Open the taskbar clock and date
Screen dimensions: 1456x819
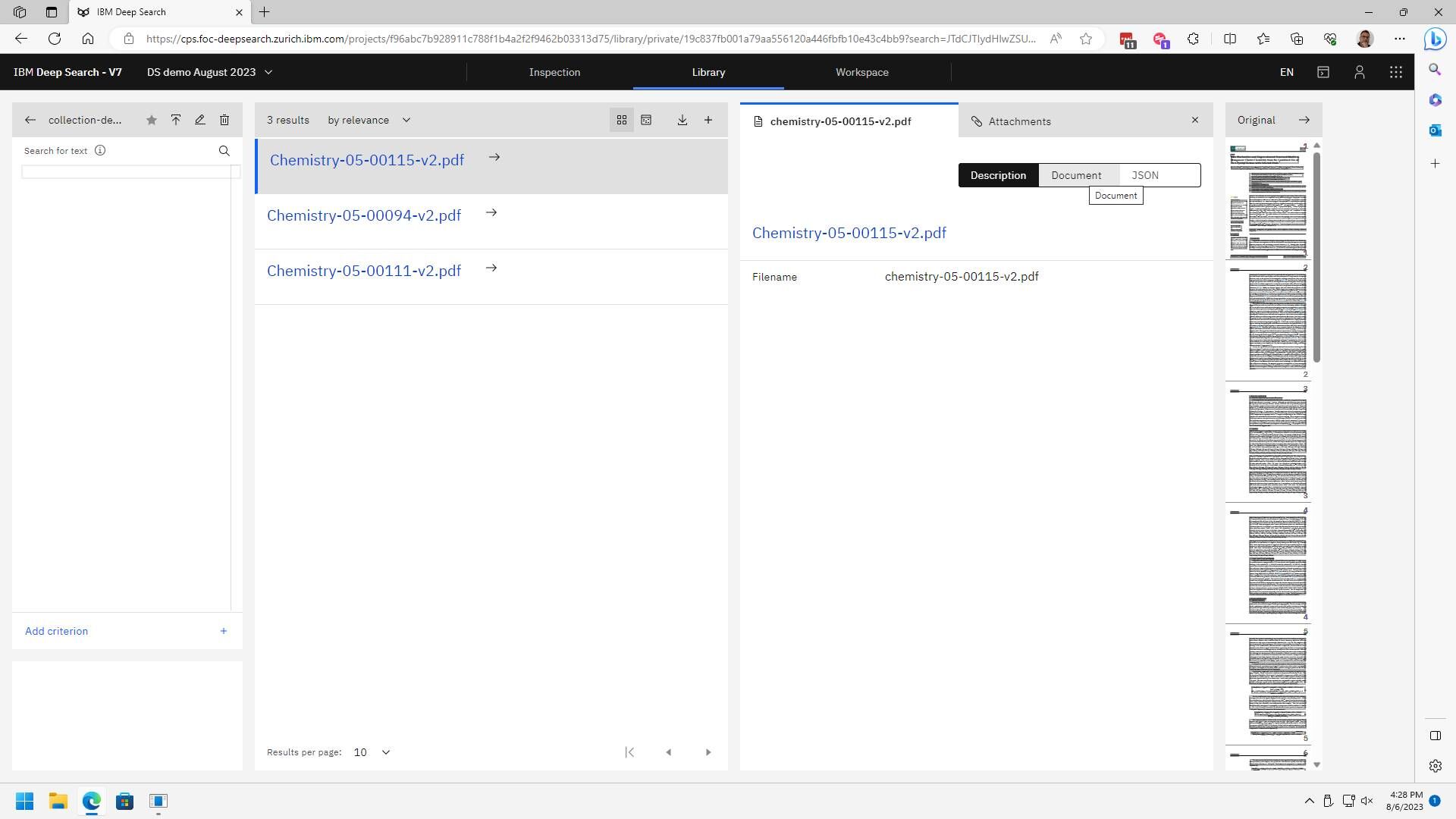[1405, 801]
